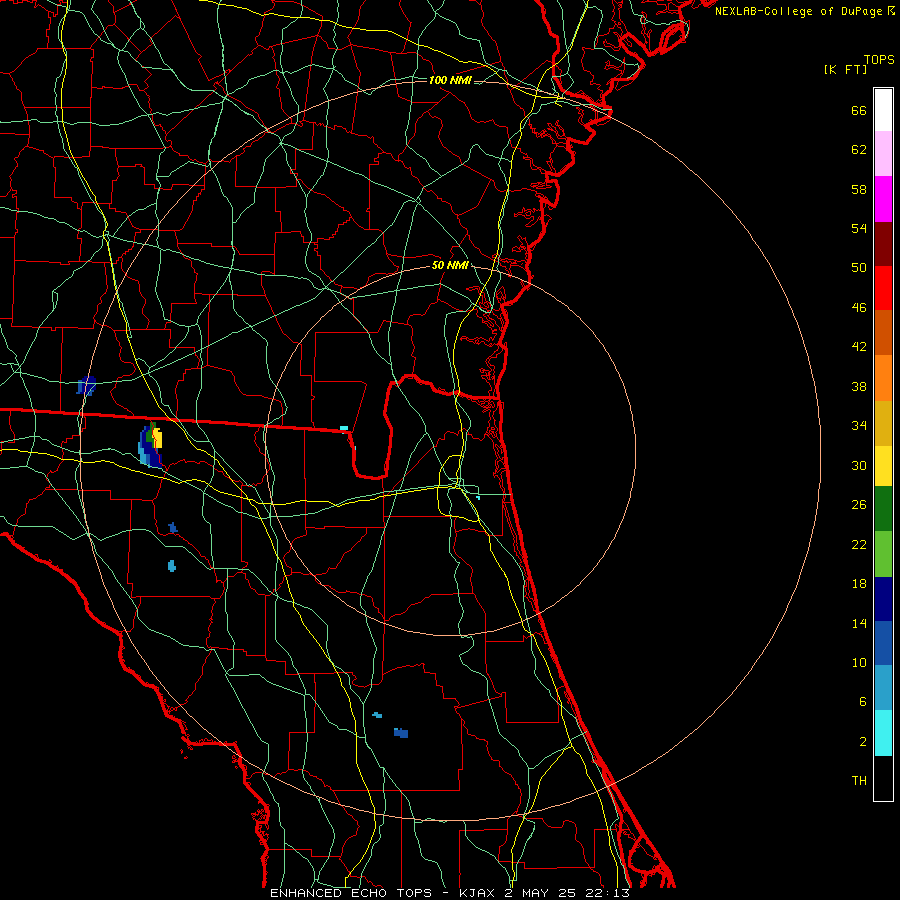
Task: Click the legend value 50
Action: (x=859, y=267)
